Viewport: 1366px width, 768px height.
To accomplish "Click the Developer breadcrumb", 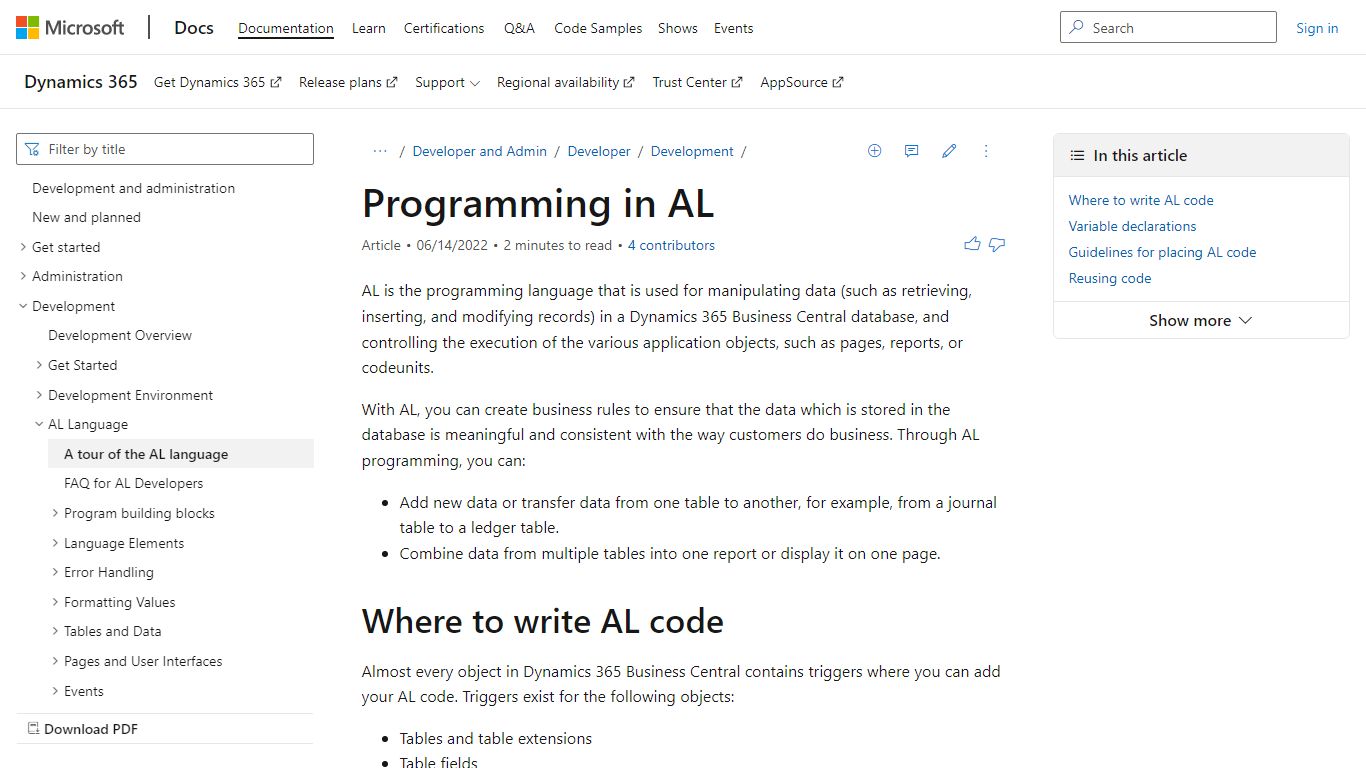I will click(x=599, y=151).
